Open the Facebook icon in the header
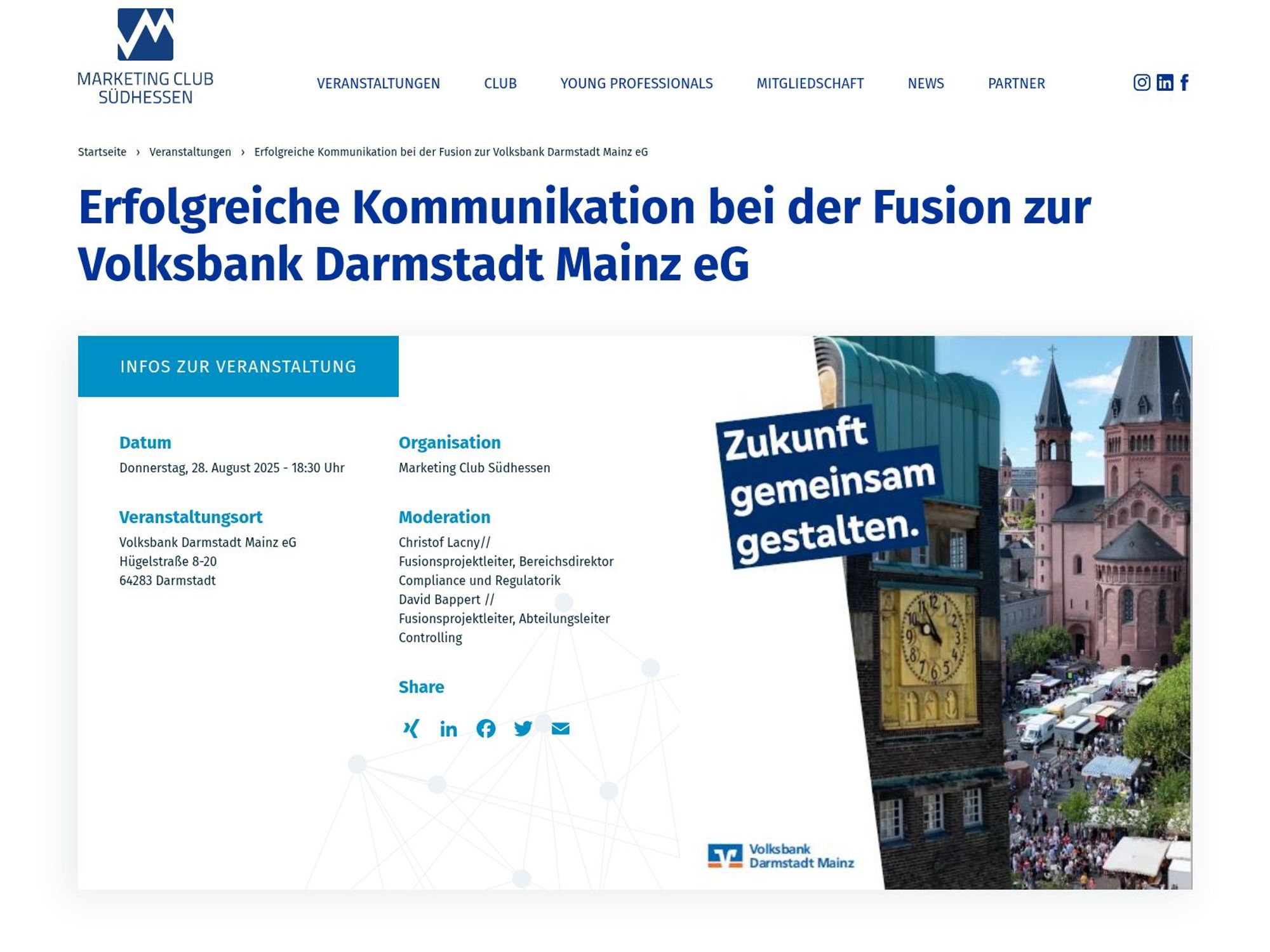Screen dimensions: 1270x952 (x=1184, y=83)
